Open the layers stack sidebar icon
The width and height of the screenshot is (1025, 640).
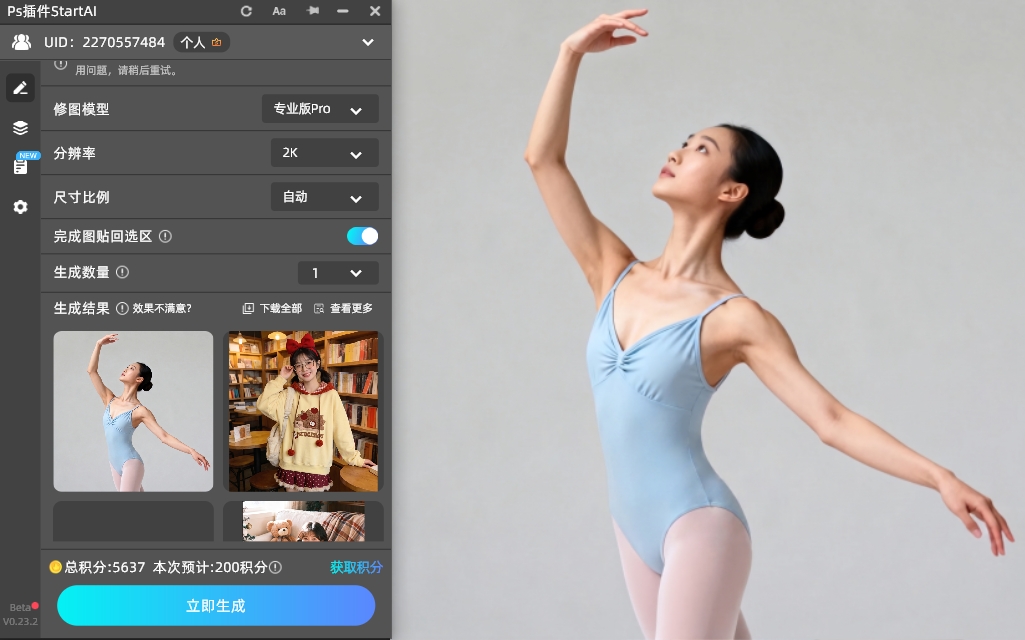click(x=20, y=128)
